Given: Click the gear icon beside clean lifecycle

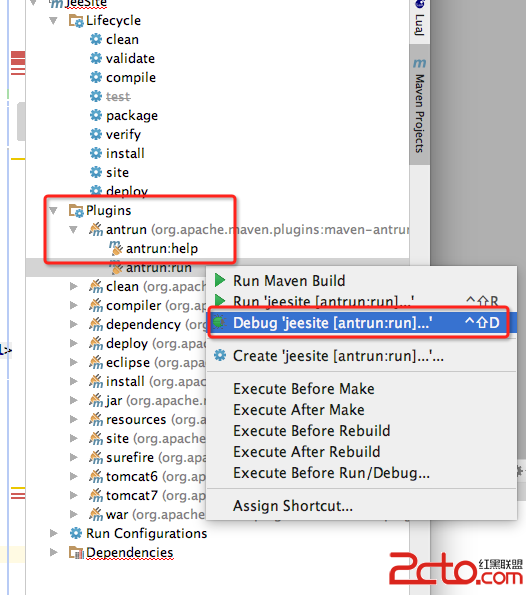Looking at the screenshot, I should pyautogui.click(x=96, y=39).
